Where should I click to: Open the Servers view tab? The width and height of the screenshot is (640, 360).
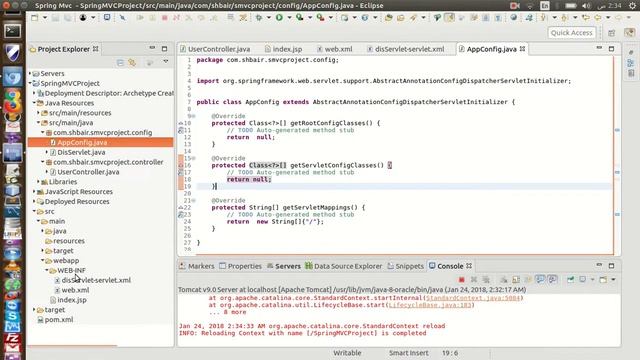coord(284,266)
